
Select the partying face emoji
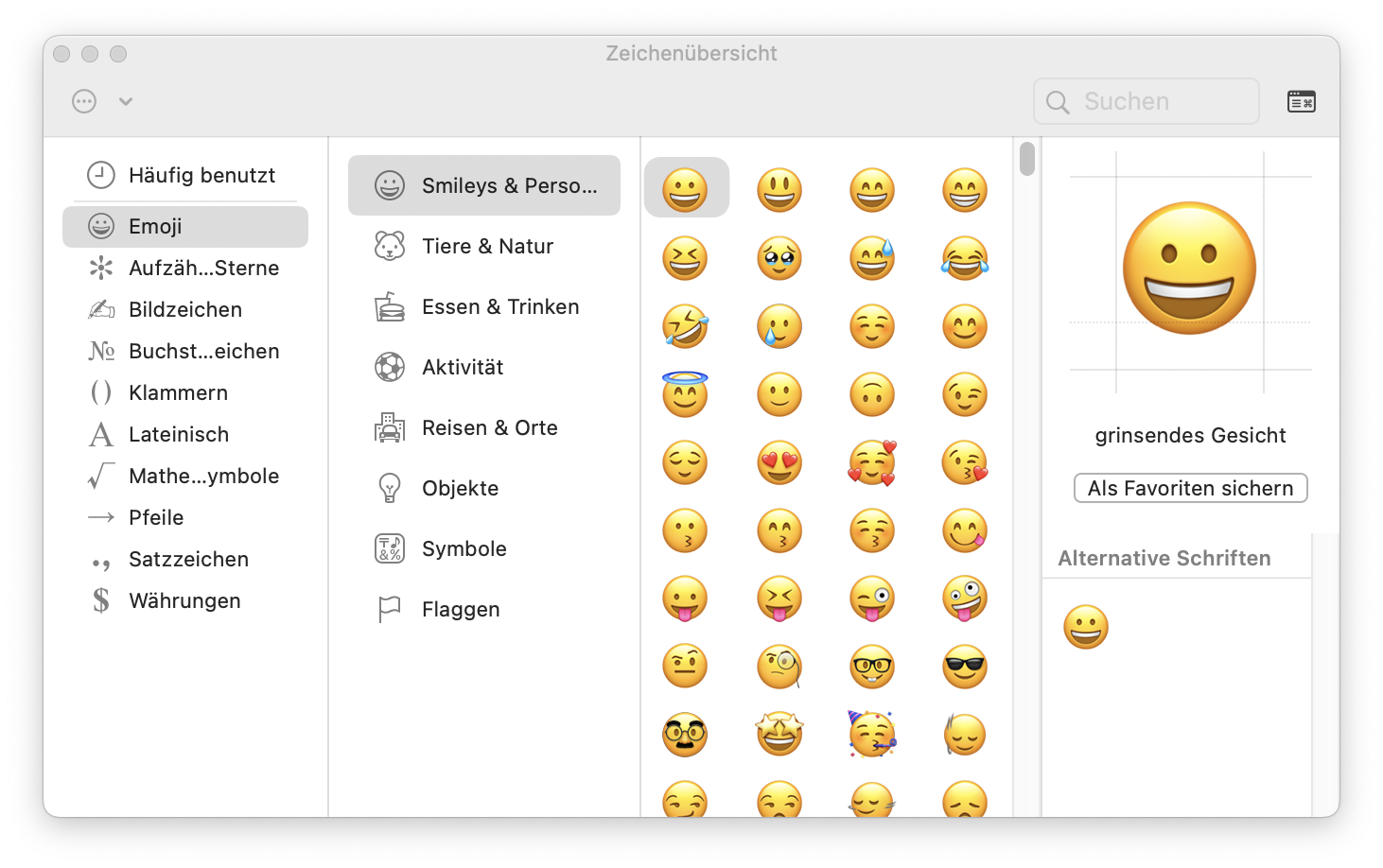pos(872,735)
